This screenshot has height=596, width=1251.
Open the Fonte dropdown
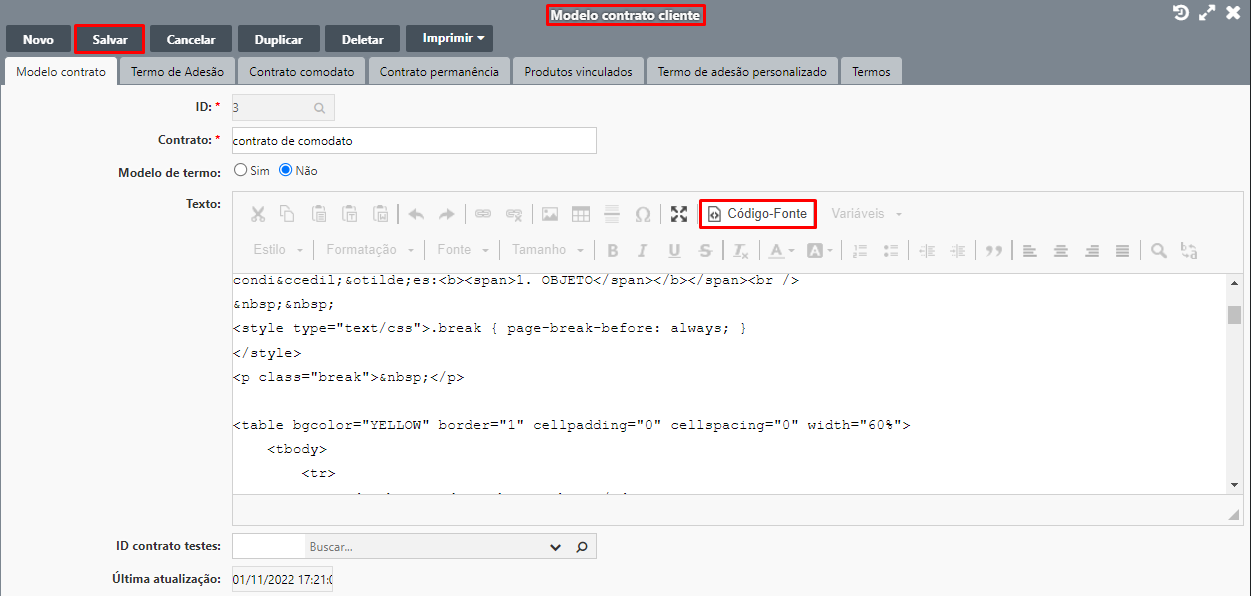pos(463,250)
